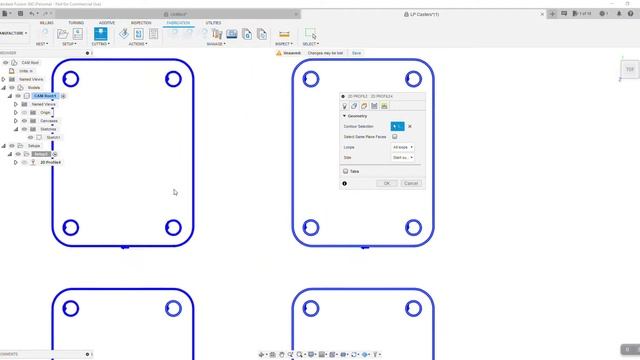Open the Loops dropdown
The height and width of the screenshot is (360, 640).
[x=402, y=147]
